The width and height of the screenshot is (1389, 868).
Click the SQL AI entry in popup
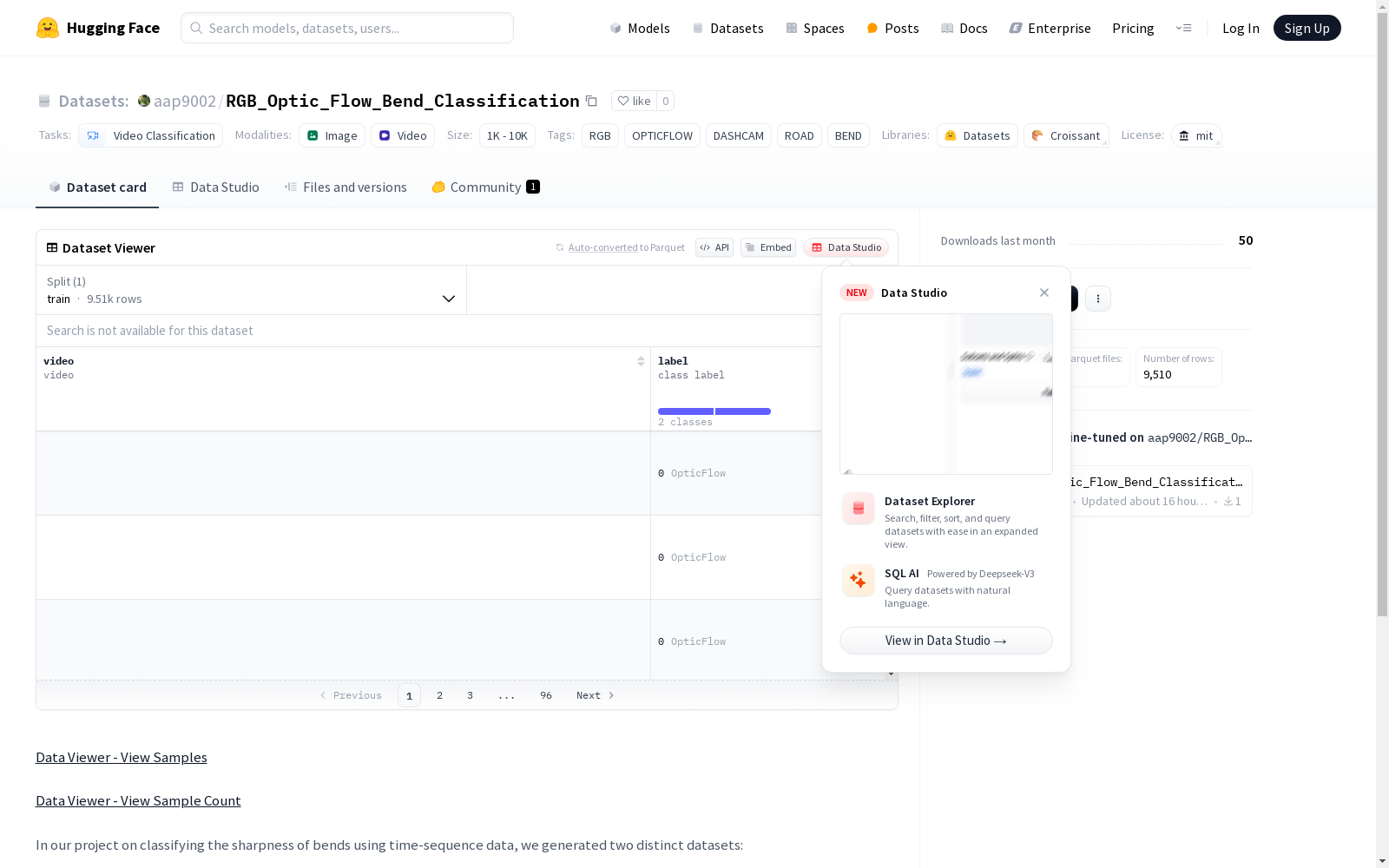[x=946, y=588]
